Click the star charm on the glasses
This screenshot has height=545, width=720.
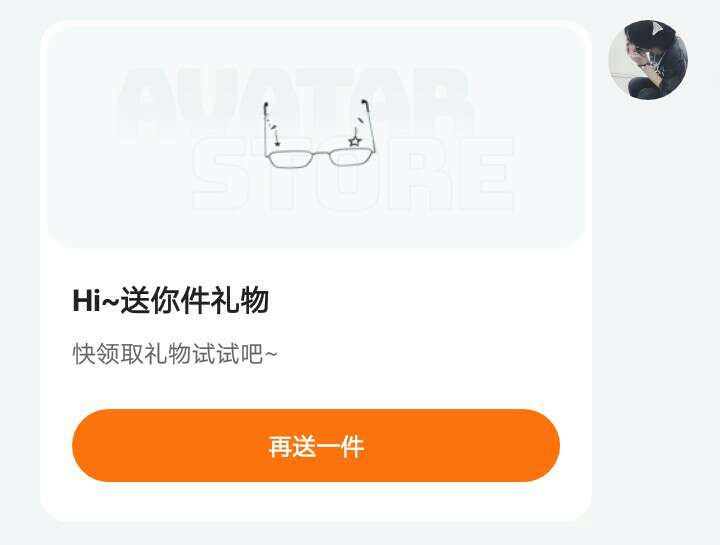tap(354, 141)
